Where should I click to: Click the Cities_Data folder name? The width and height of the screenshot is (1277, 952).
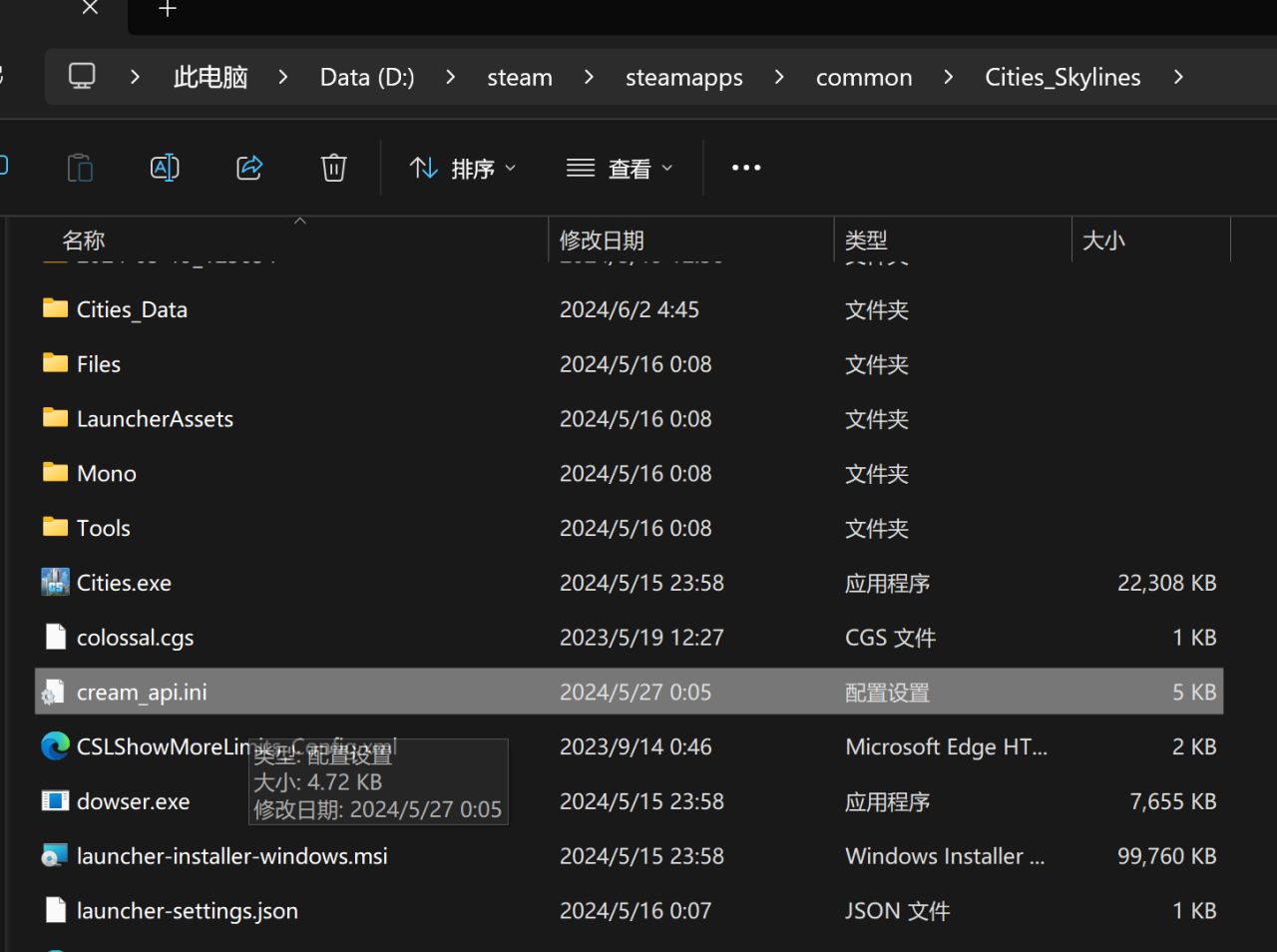(132, 309)
